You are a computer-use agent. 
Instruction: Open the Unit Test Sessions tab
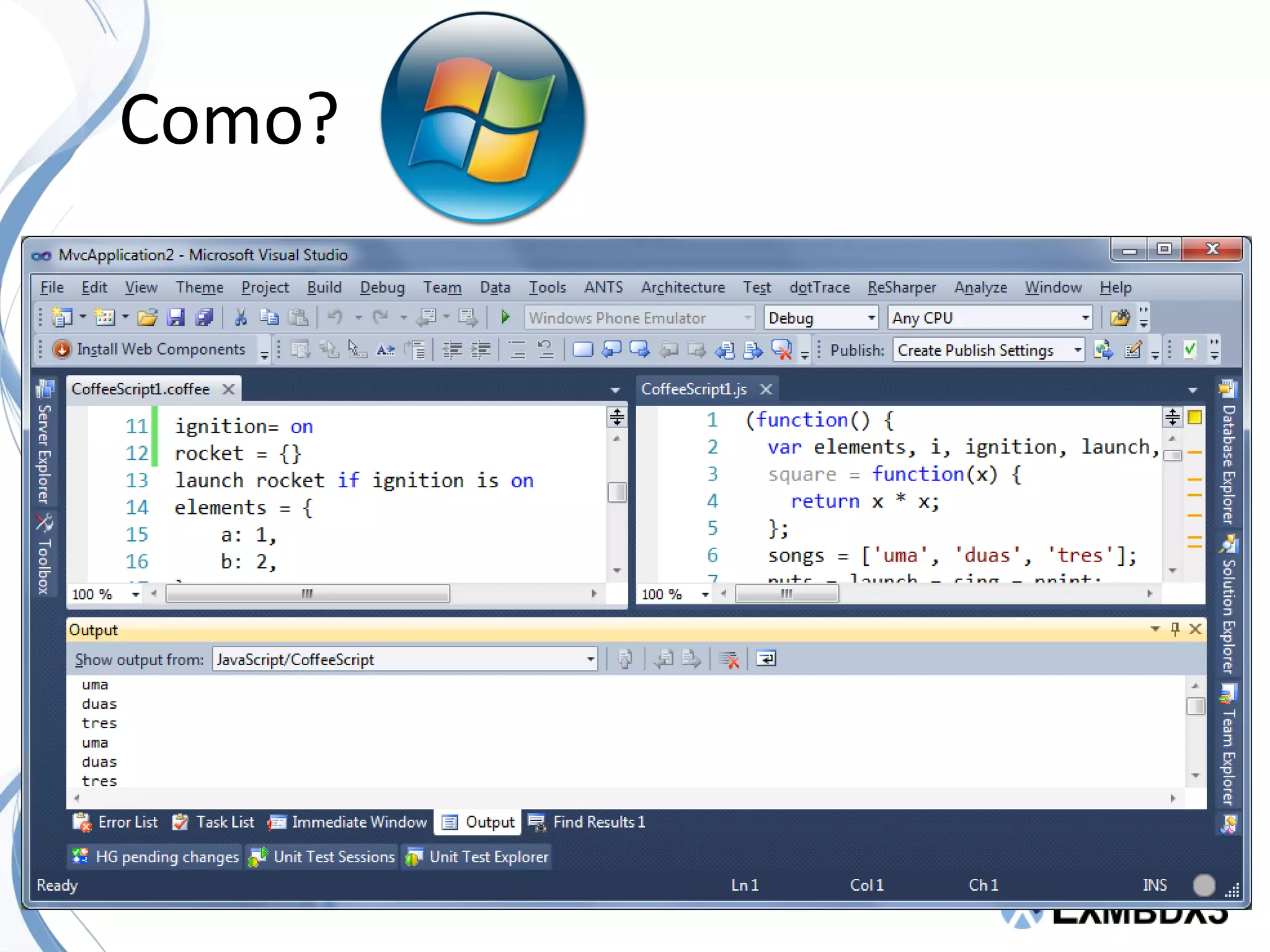tap(322, 857)
